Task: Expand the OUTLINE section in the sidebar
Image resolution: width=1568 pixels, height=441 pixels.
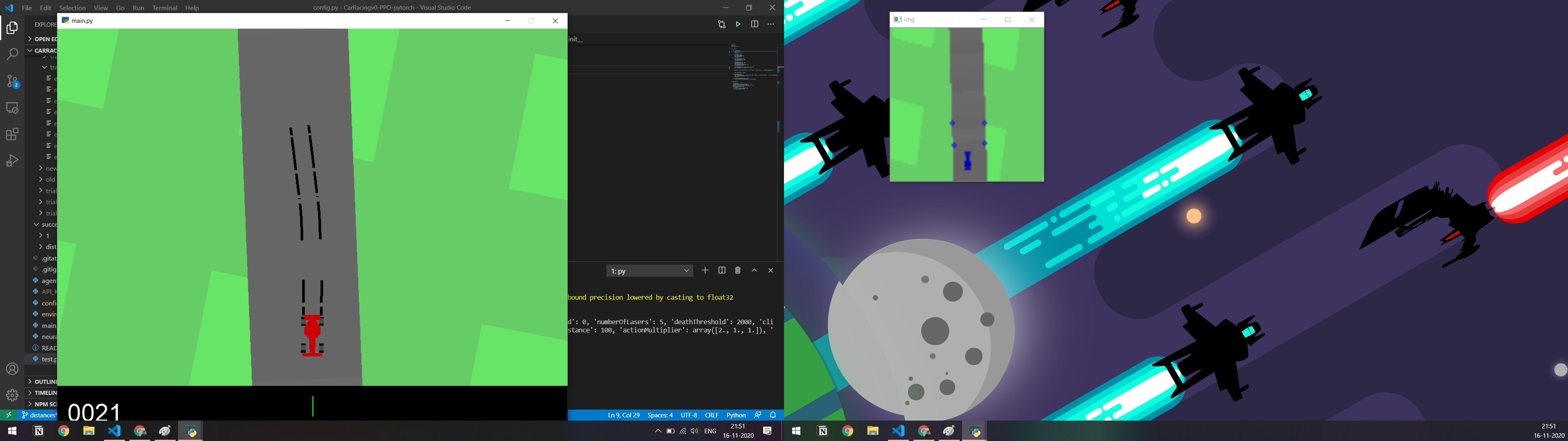Action: tap(43, 381)
